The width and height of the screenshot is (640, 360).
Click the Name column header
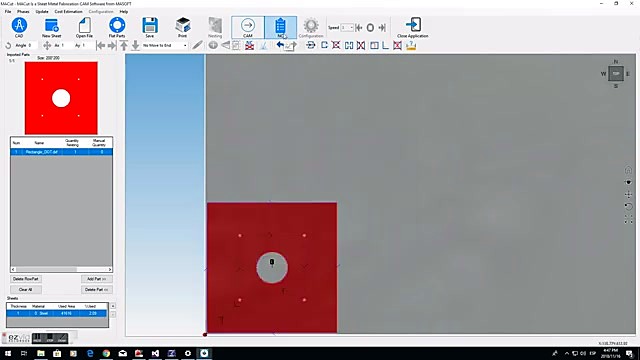coord(39,142)
